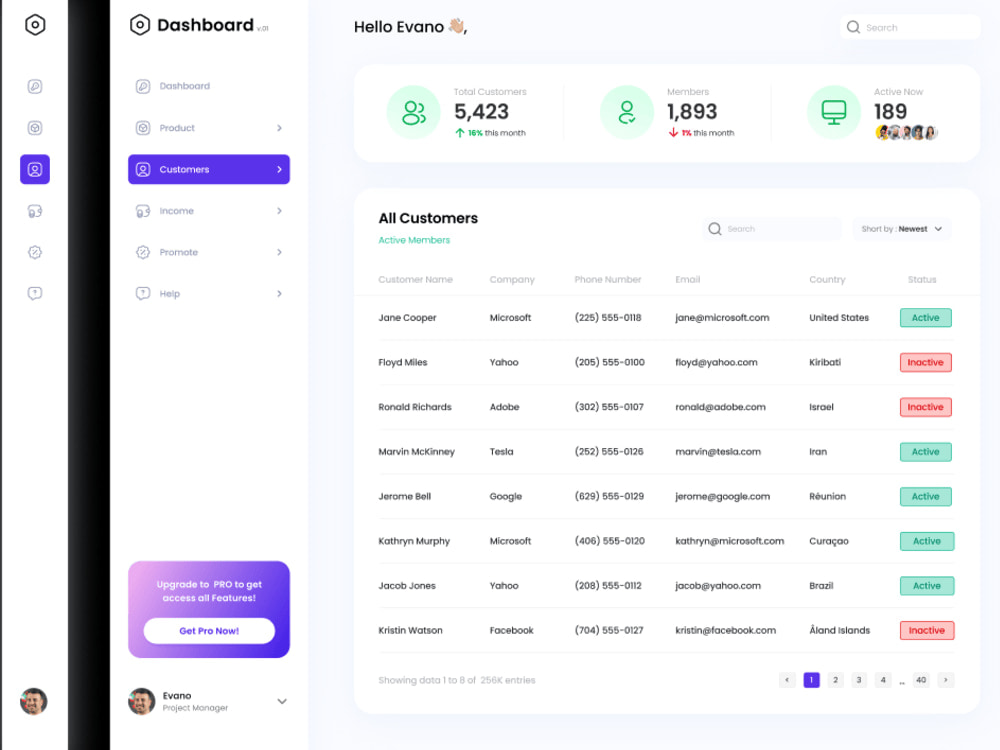
Task: Click Kathryn Murphy's Active status badge
Action: tap(927, 541)
